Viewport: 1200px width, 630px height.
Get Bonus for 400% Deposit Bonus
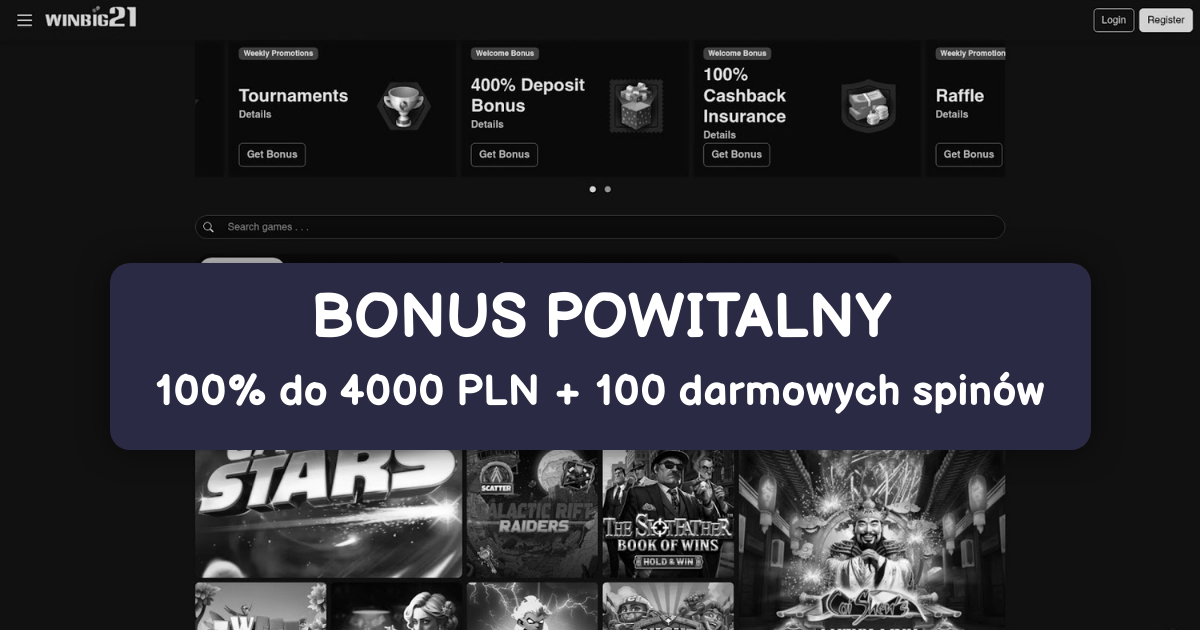click(x=504, y=154)
